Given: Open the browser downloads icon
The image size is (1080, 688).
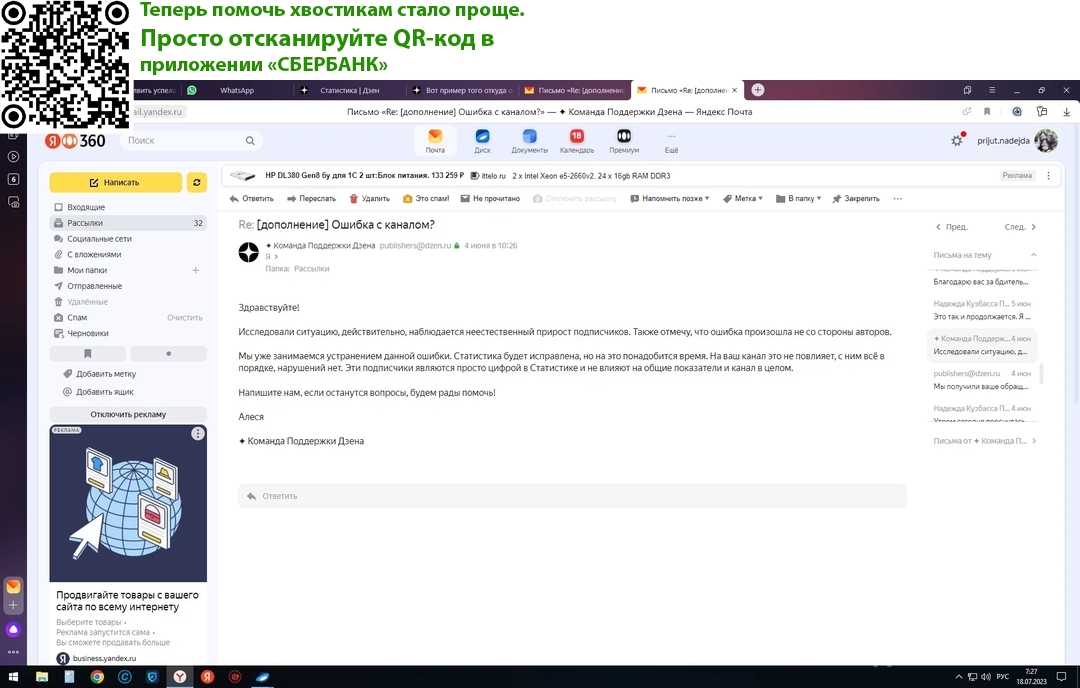Looking at the screenshot, I should pyautogui.click(x=1066, y=112).
